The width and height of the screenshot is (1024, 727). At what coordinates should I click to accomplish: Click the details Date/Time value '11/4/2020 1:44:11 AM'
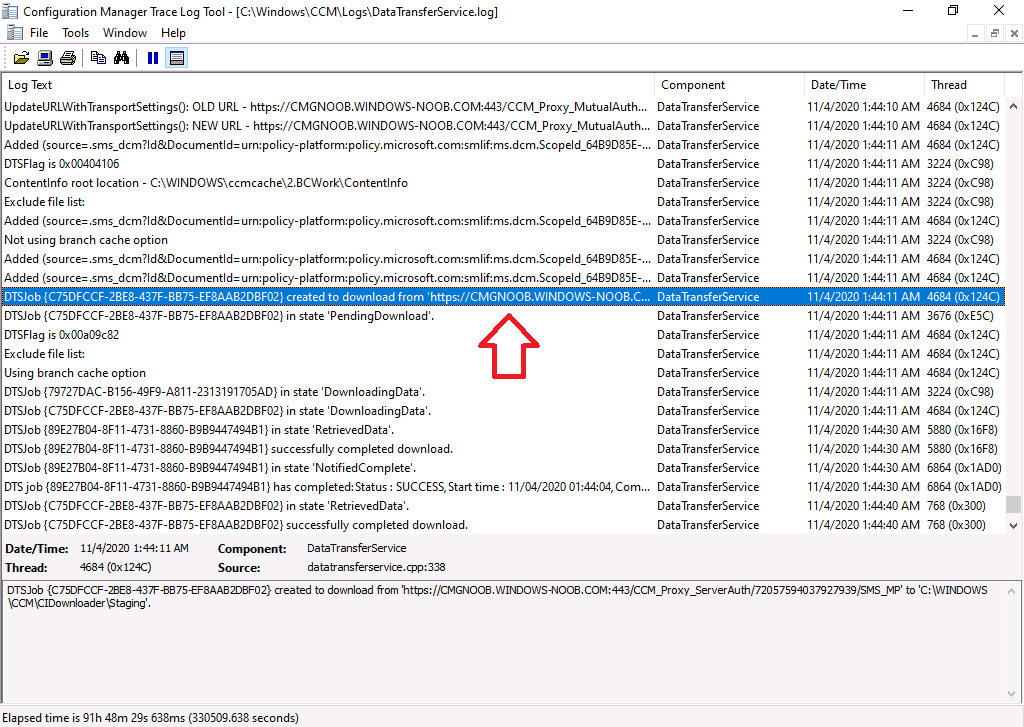(135, 548)
